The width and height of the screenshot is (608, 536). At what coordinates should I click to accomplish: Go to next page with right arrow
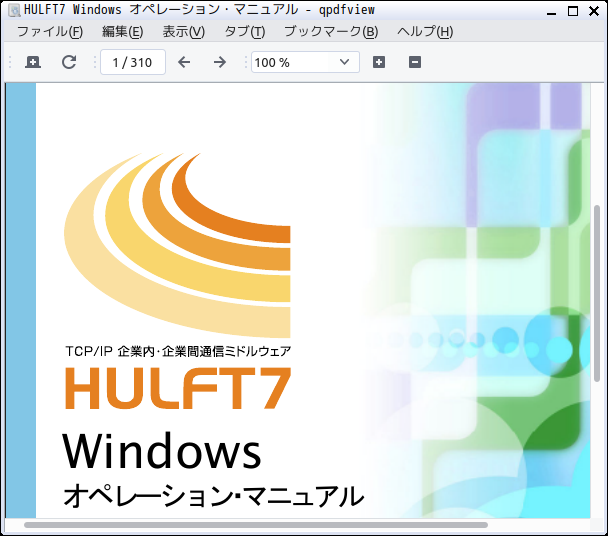point(219,62)
